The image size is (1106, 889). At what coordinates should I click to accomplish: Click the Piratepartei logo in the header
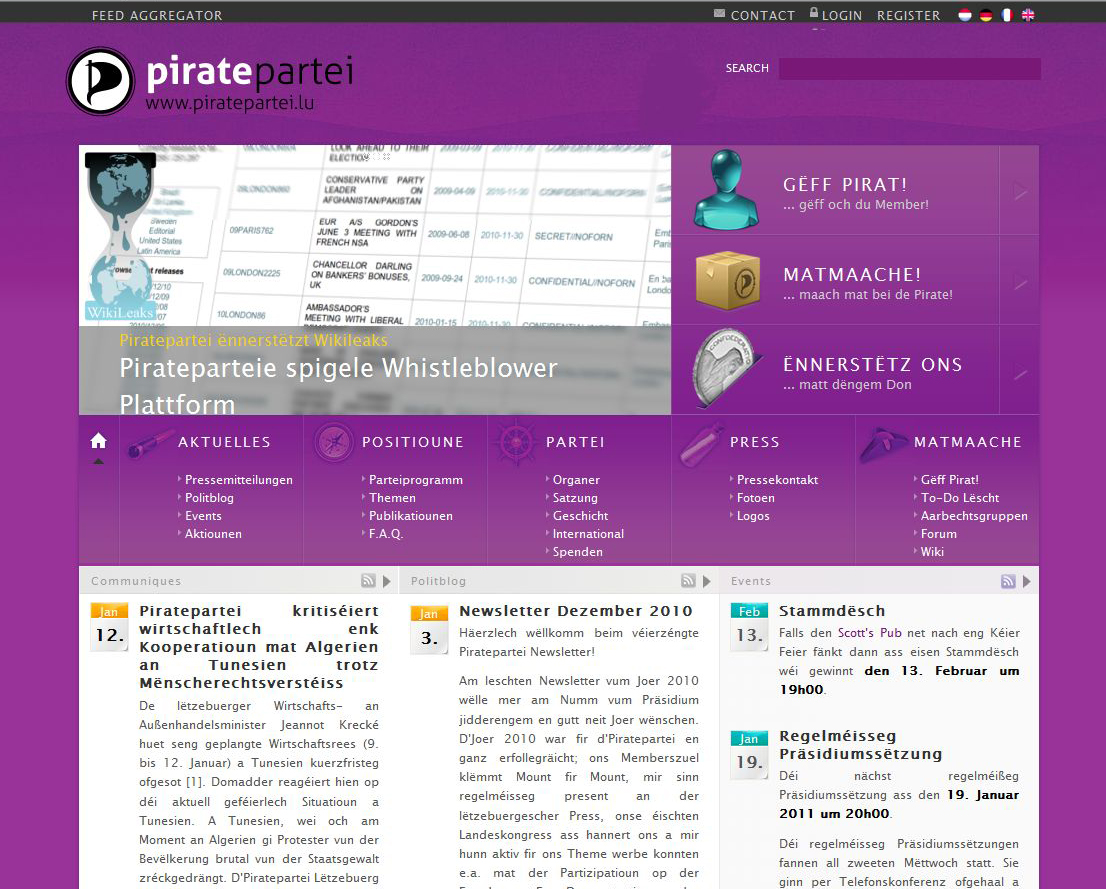[210, 81]
